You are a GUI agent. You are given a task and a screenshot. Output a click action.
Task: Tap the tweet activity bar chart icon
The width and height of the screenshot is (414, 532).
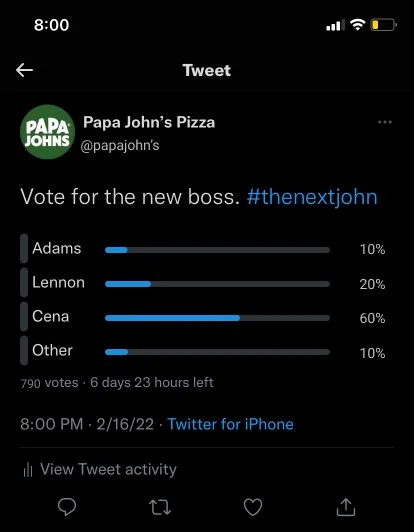(x=28, y=470)
